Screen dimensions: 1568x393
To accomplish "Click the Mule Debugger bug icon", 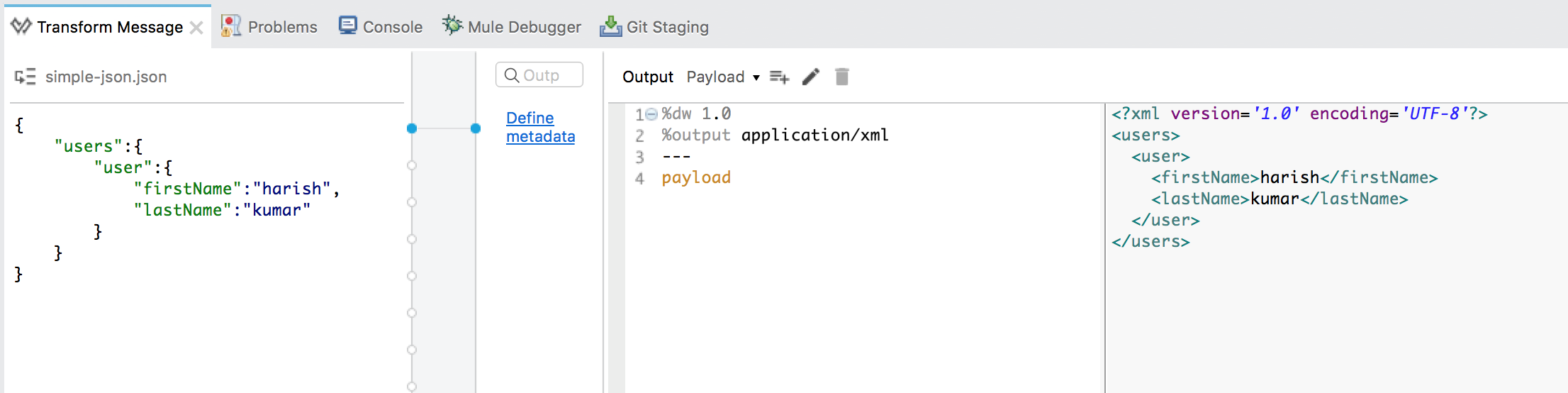I will coord(452,26).
